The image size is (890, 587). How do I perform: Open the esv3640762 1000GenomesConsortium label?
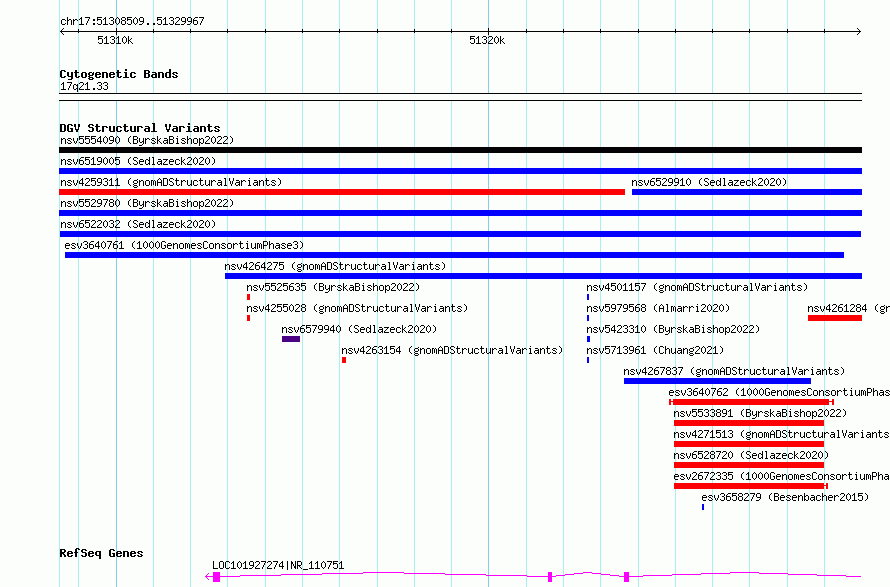(x=779, y=392)
